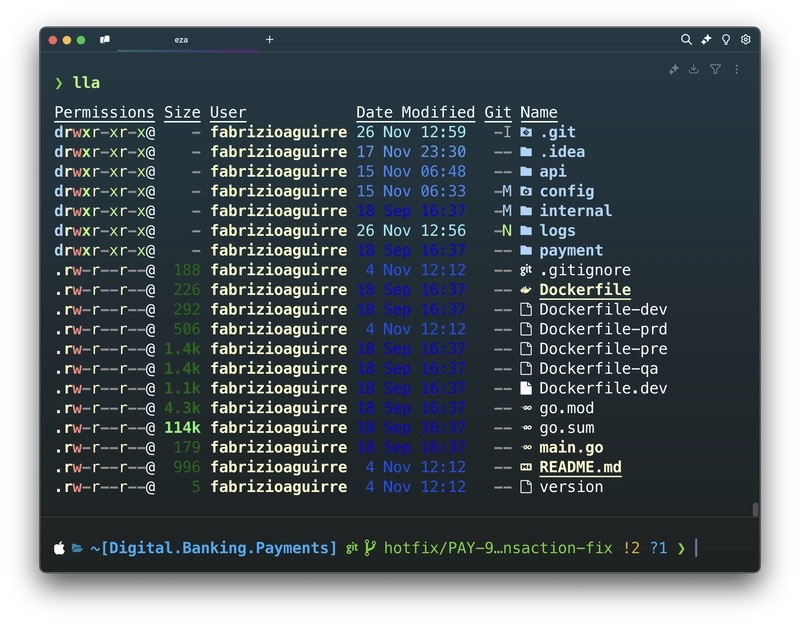Click the go.sum file name
Image resolution: width=800 pixels, height=625 pixels.
pos(567,428)
